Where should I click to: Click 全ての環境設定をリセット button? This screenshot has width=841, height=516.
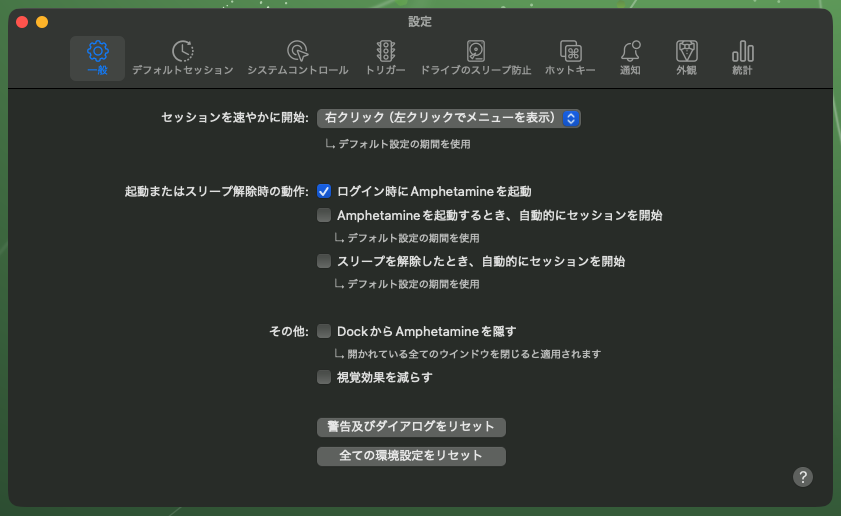(411, 456)
